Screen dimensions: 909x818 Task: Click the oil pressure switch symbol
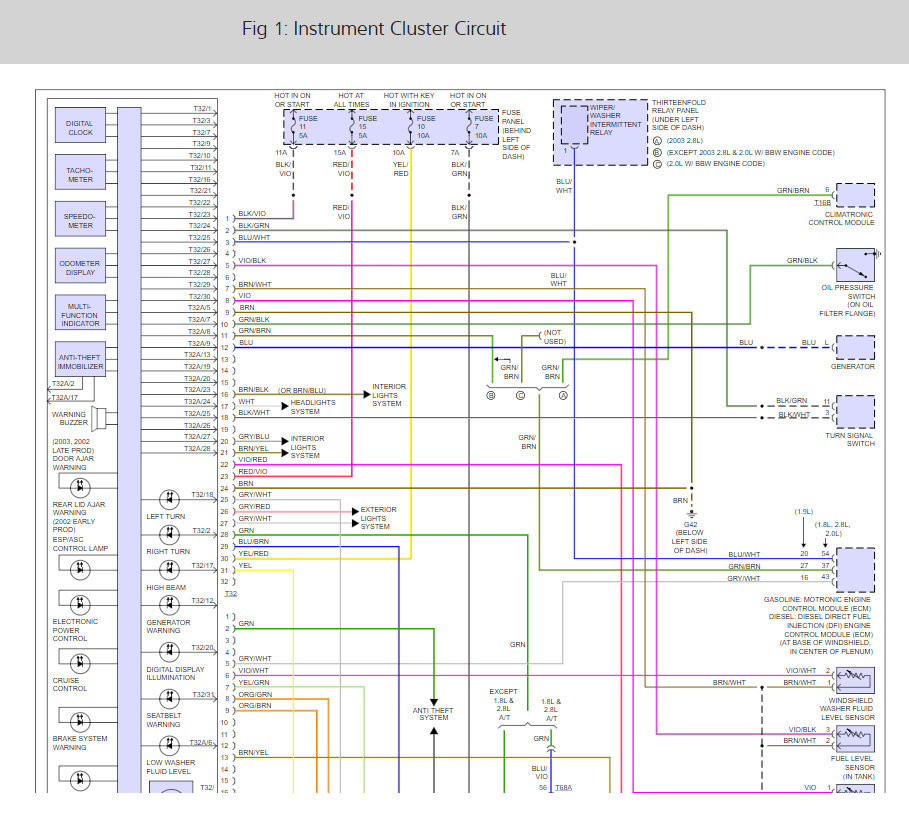click(855, 266)
